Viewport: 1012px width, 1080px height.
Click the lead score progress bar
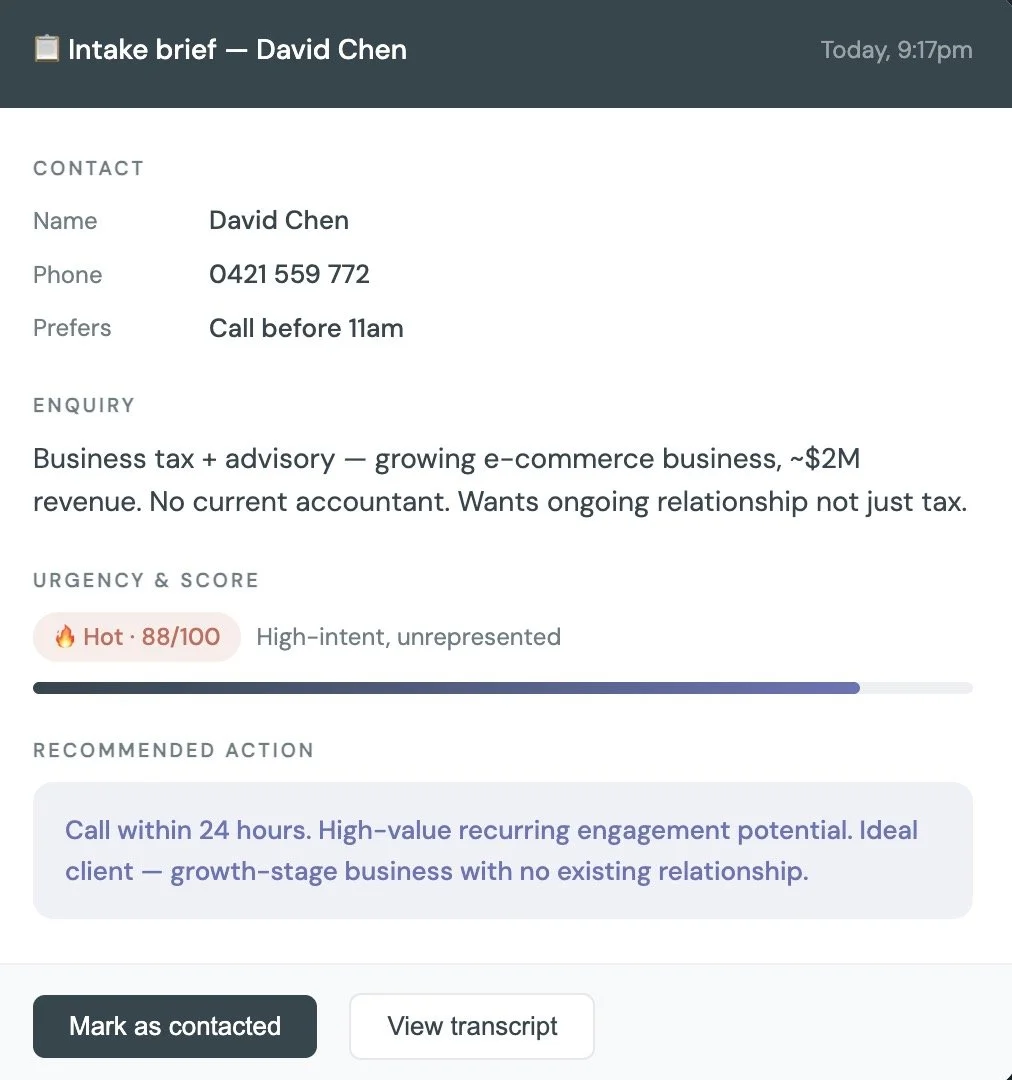pos(503,688)
